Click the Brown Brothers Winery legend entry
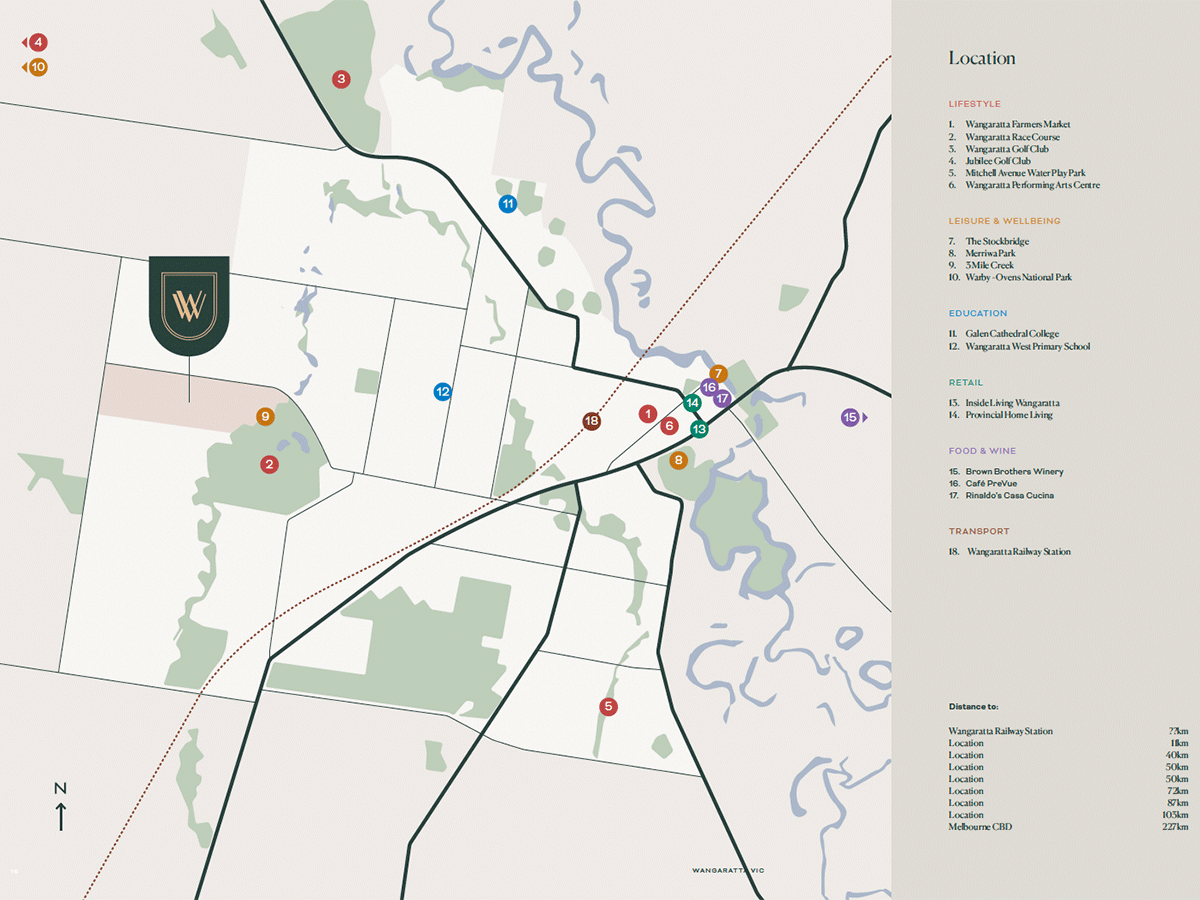The width and height of the screenshot is (1200, 900). [1014, 472]
